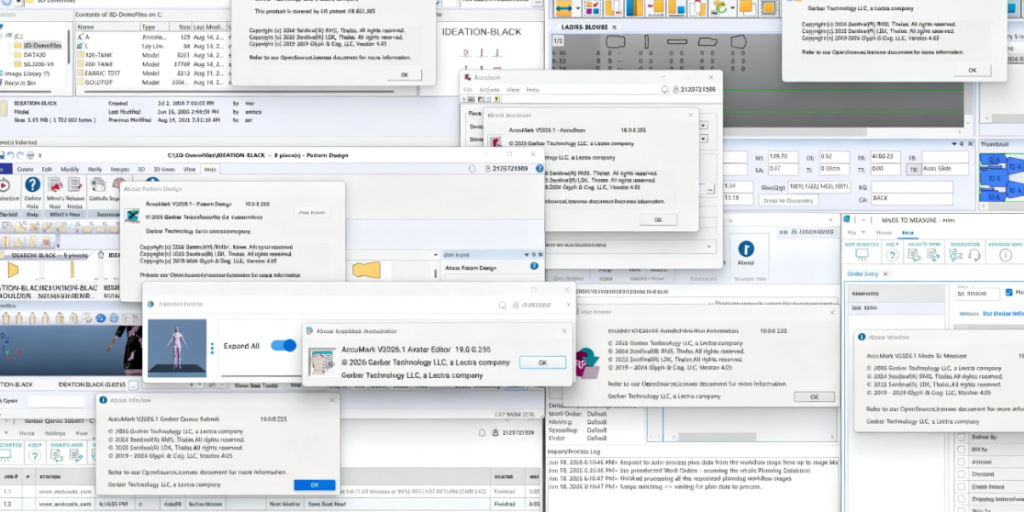This screenshot has width=1024, height=512.
Task: Uncheck blue checkbox beside order number field
Action: [x=1010, y=293]
